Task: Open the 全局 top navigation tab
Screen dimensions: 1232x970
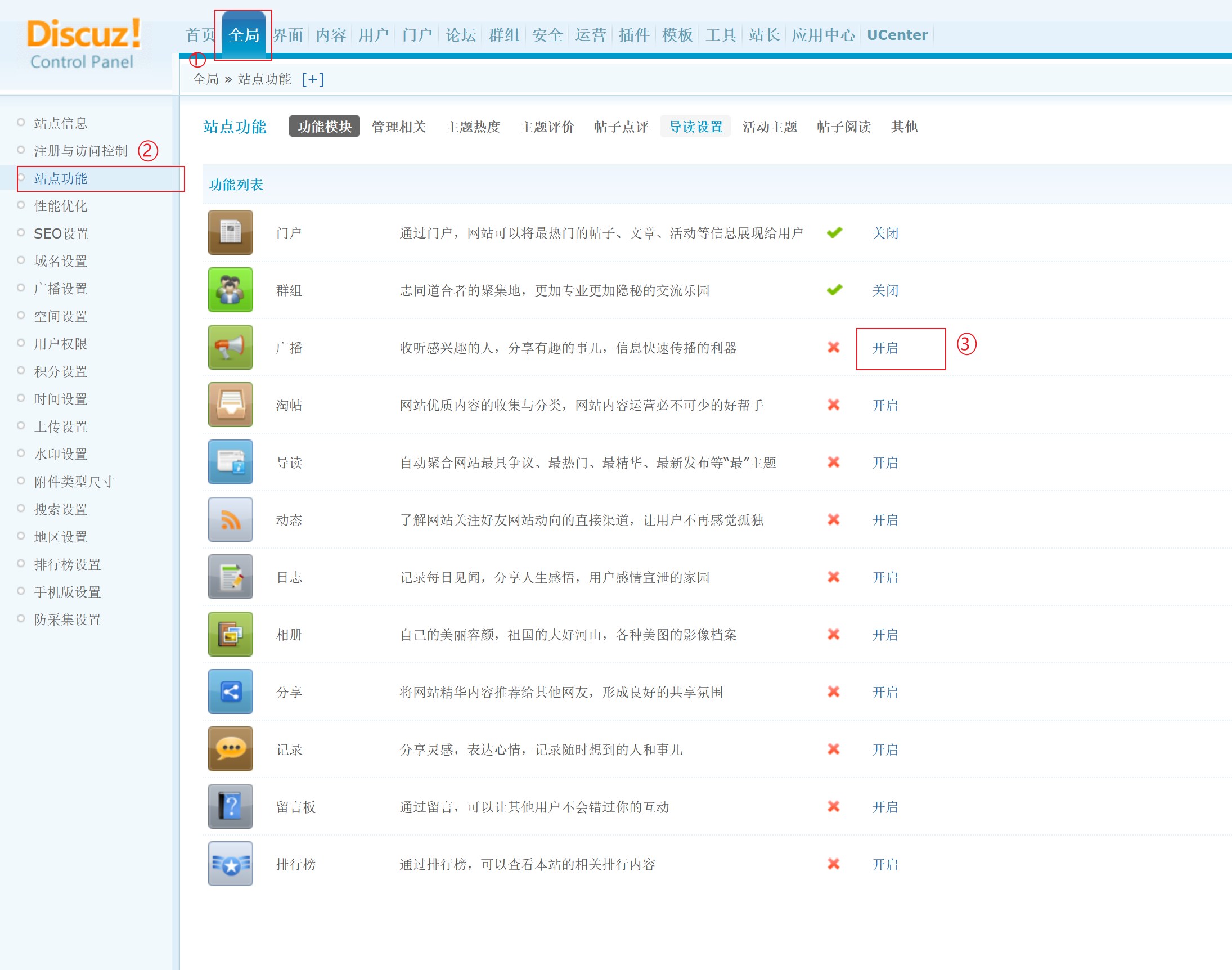Action: [244, 35]
